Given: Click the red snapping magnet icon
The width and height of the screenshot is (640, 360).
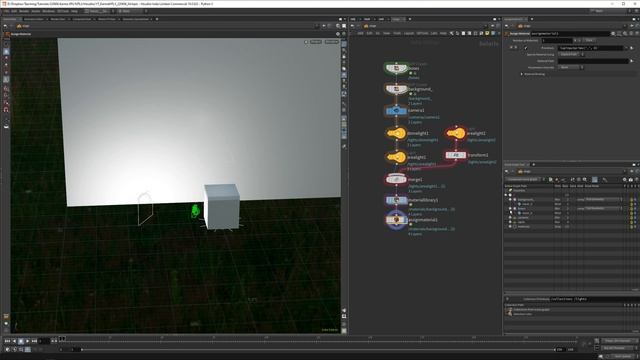Looking at the screenshot, I should [x=6, y=110].
